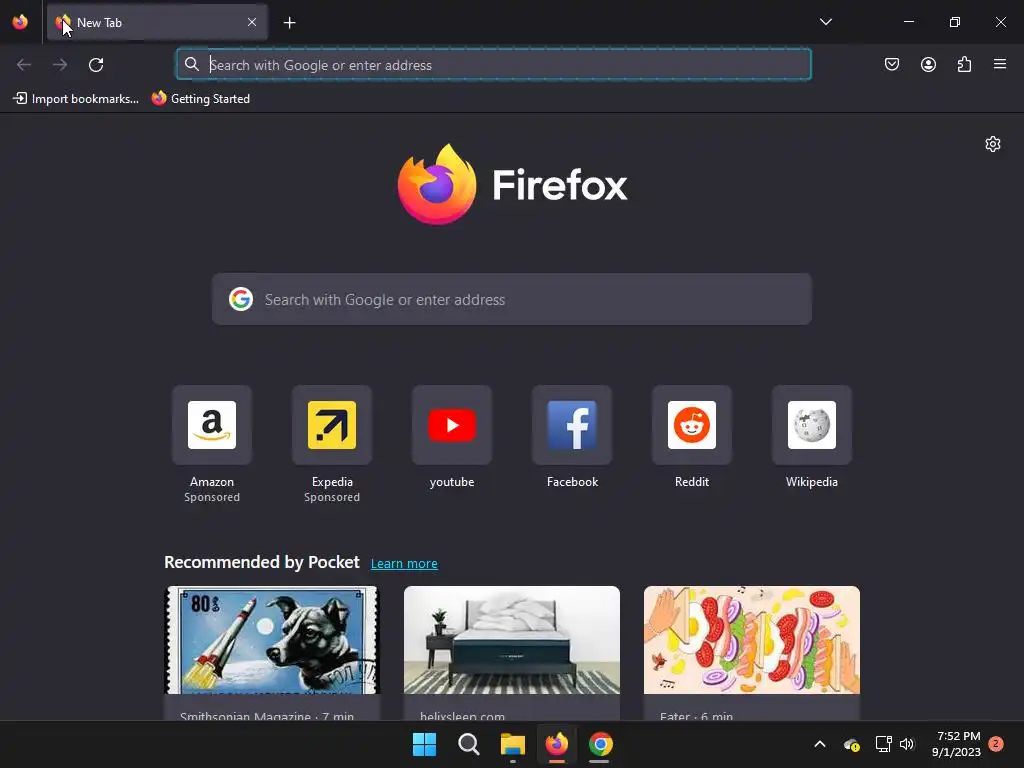
Task: Open network display tray icon
Action: point(883,744)
